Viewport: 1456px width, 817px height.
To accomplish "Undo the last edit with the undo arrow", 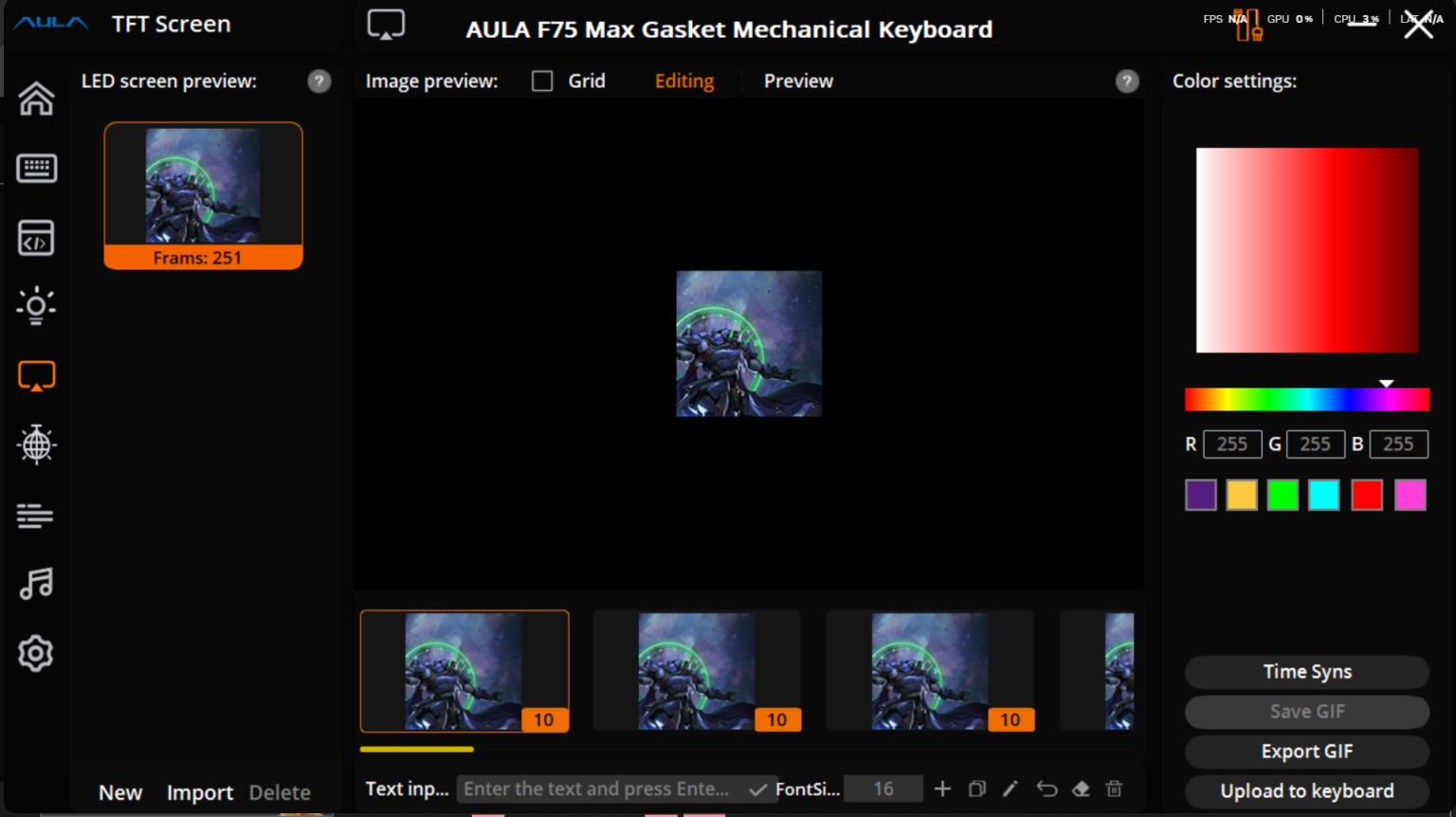I will tap(1046, 788).
